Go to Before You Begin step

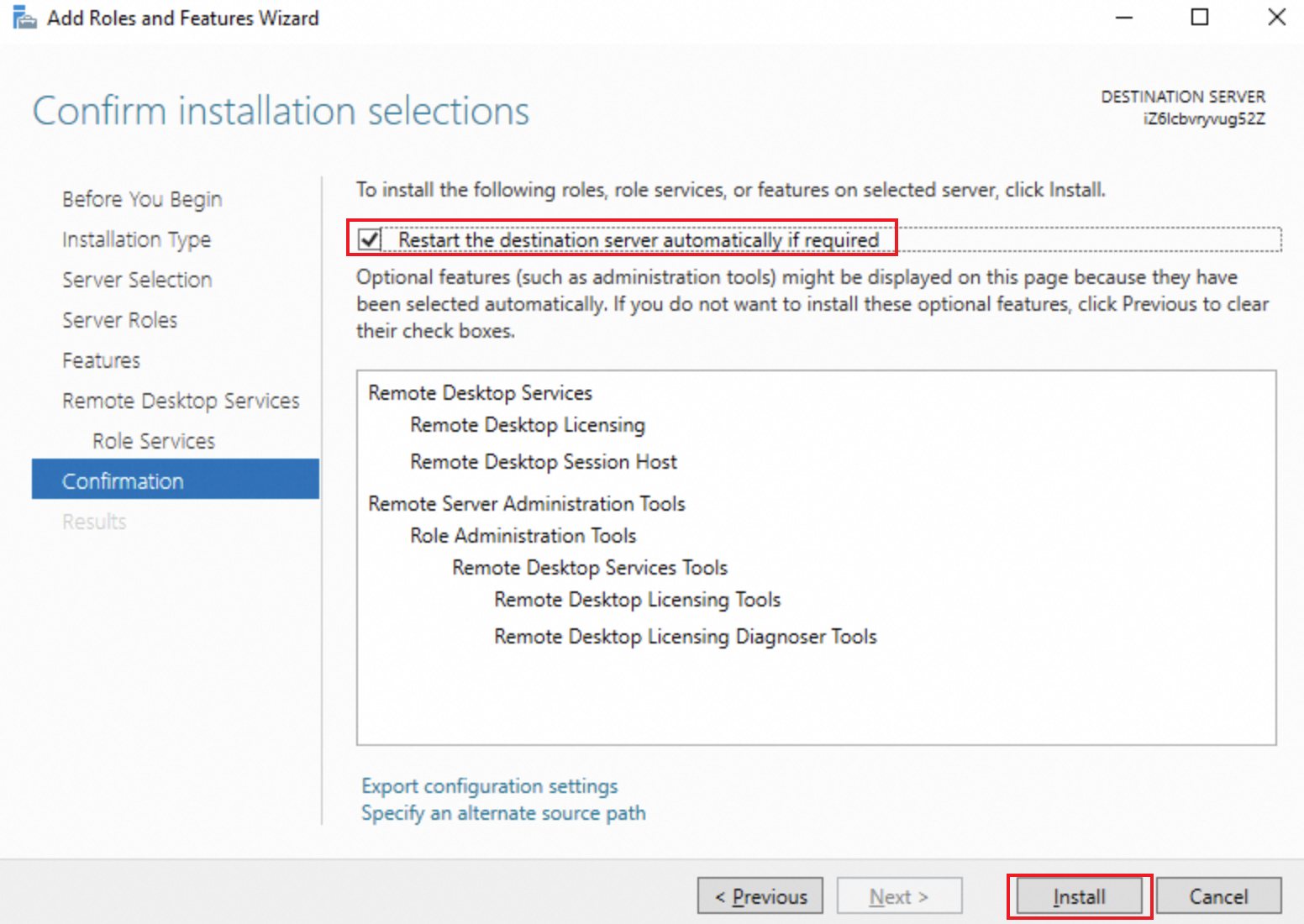point(142,199)
